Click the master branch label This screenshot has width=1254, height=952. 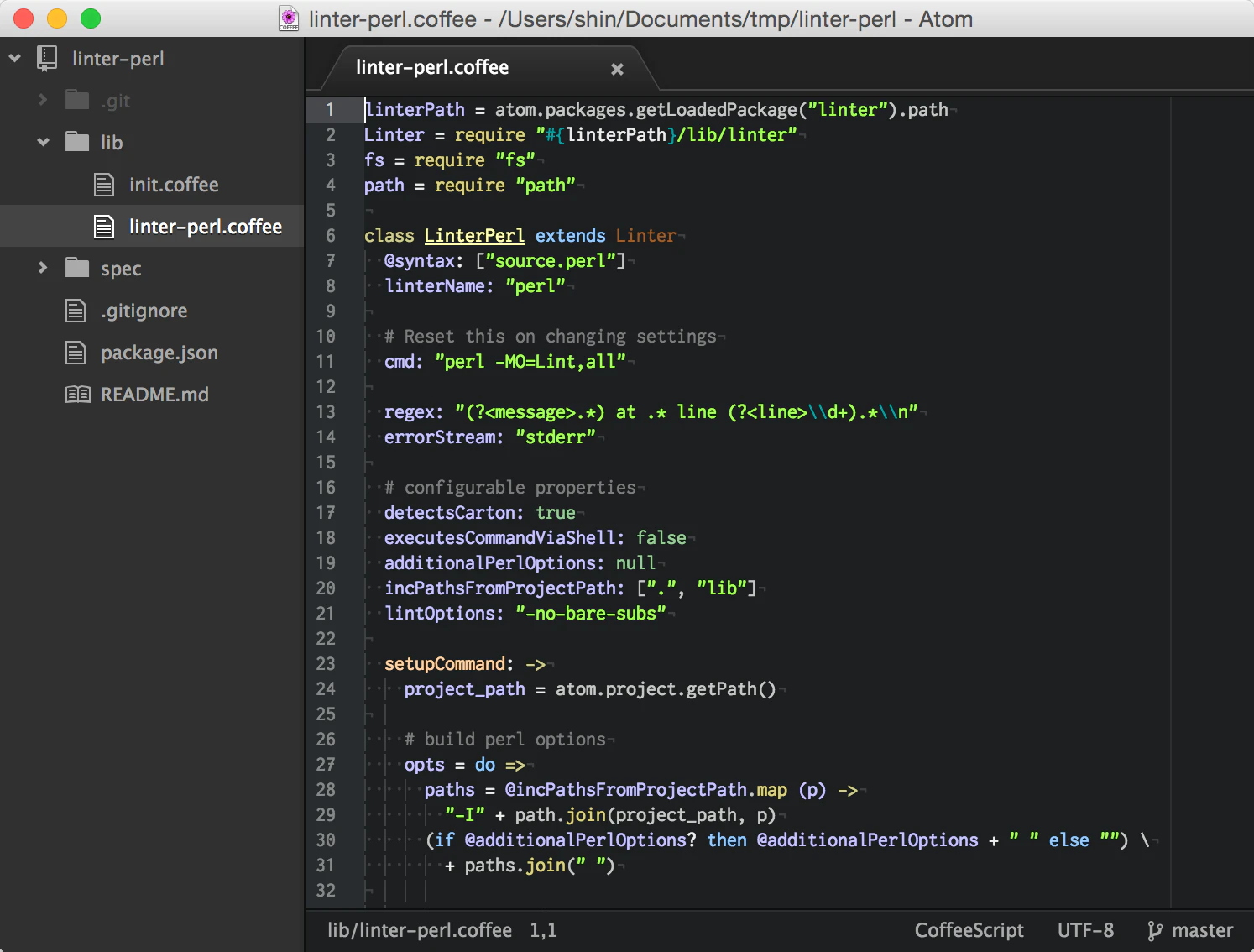click(1202, 931)
